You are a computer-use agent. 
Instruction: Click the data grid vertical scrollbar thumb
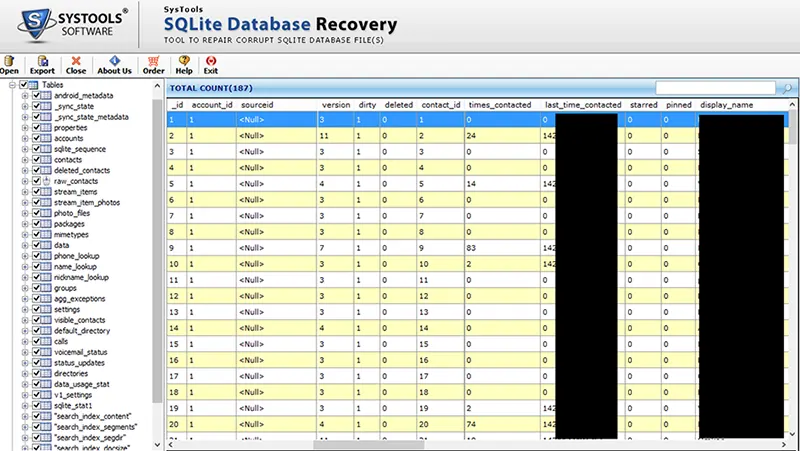(792, 128)
